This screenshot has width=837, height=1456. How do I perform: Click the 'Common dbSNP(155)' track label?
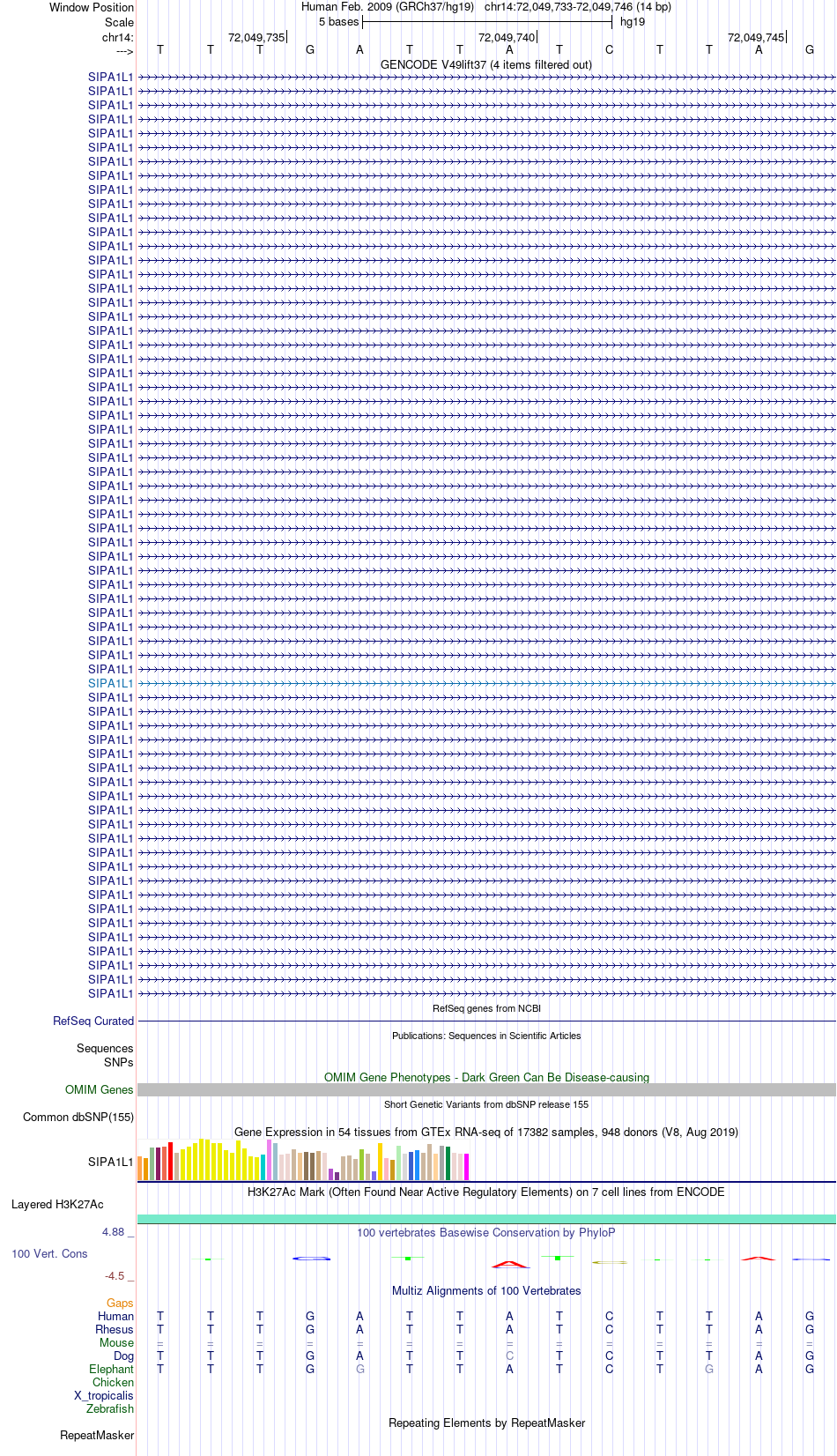click(x=78, y=1118)
